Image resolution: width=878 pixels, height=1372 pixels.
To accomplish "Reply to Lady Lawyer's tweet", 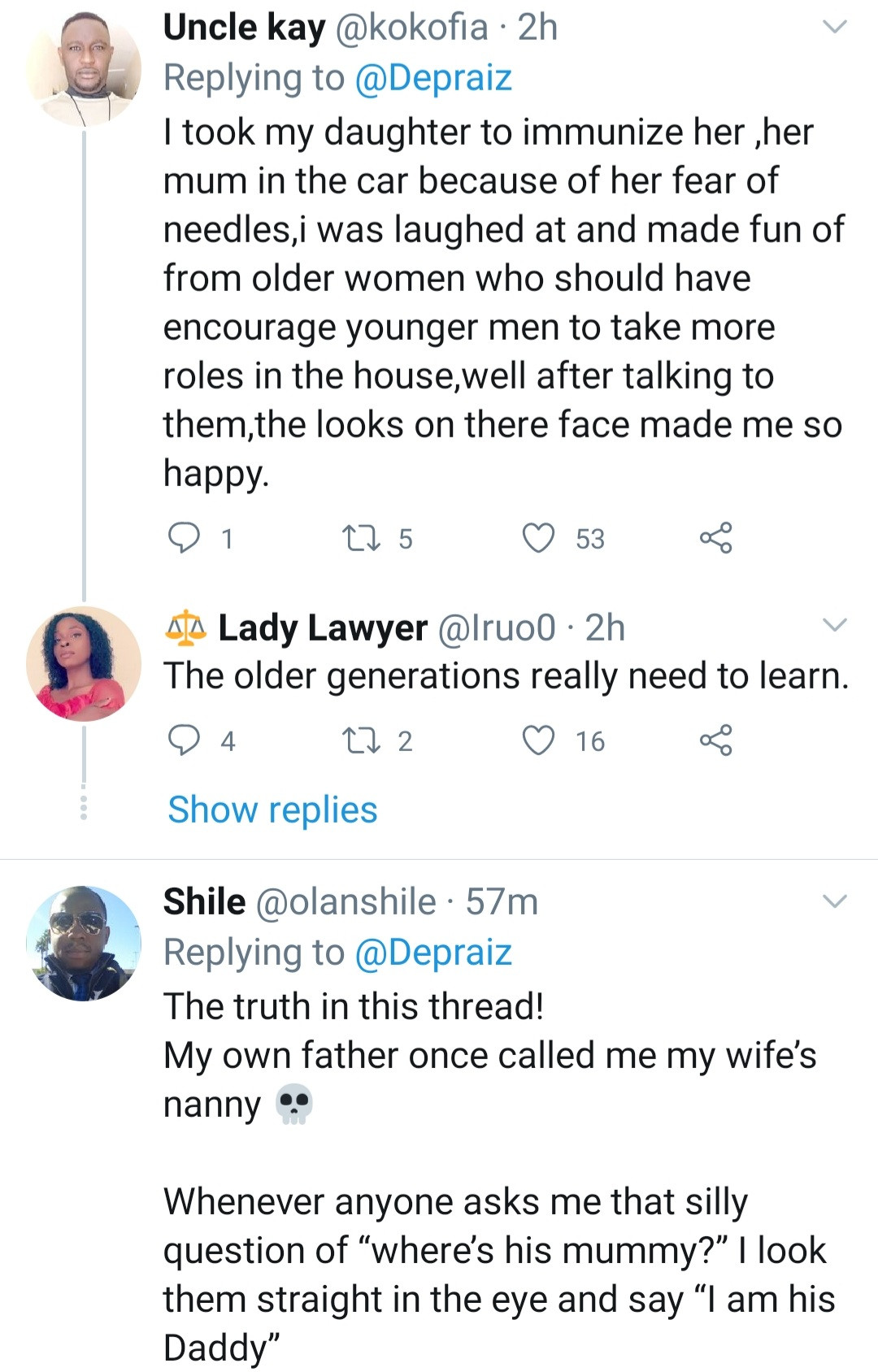I will pos(184,740).
